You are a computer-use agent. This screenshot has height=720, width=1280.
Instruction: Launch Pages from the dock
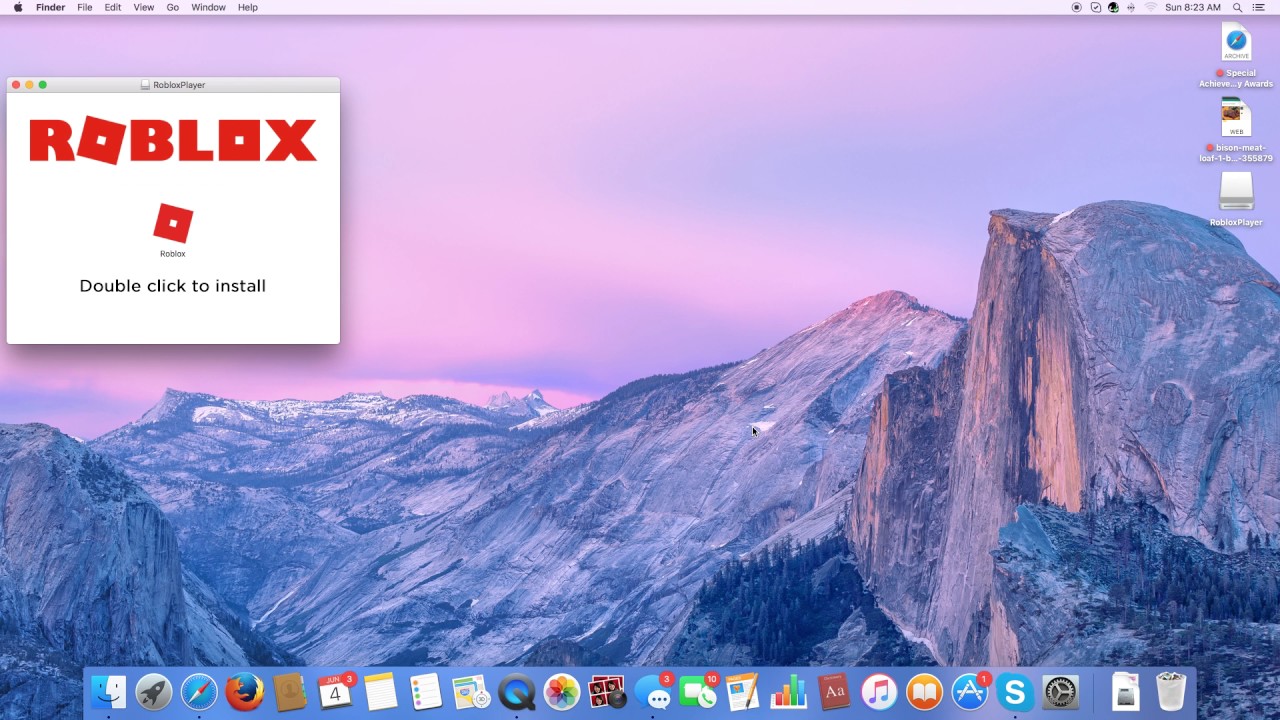[x=743, y=692]
